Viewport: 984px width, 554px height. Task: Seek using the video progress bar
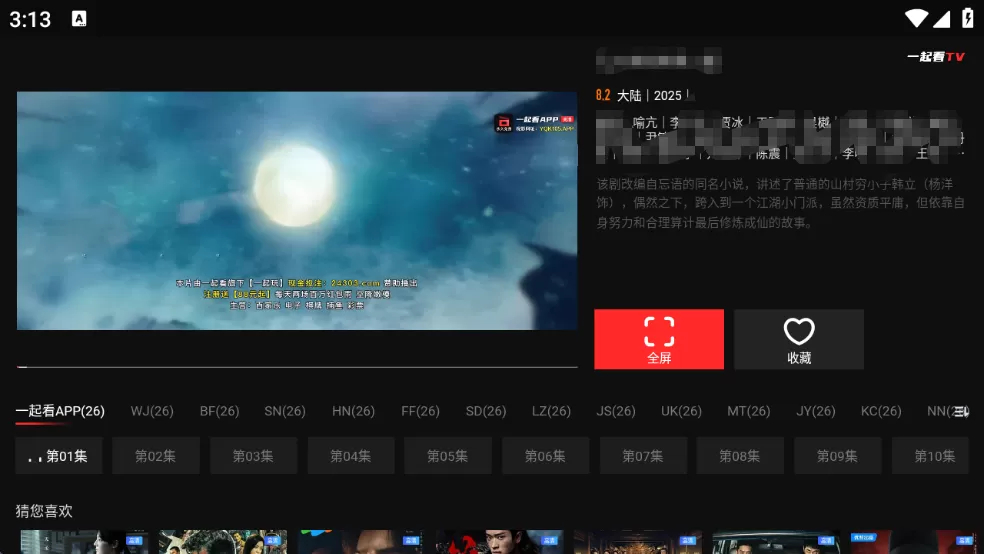coord(297,367)
